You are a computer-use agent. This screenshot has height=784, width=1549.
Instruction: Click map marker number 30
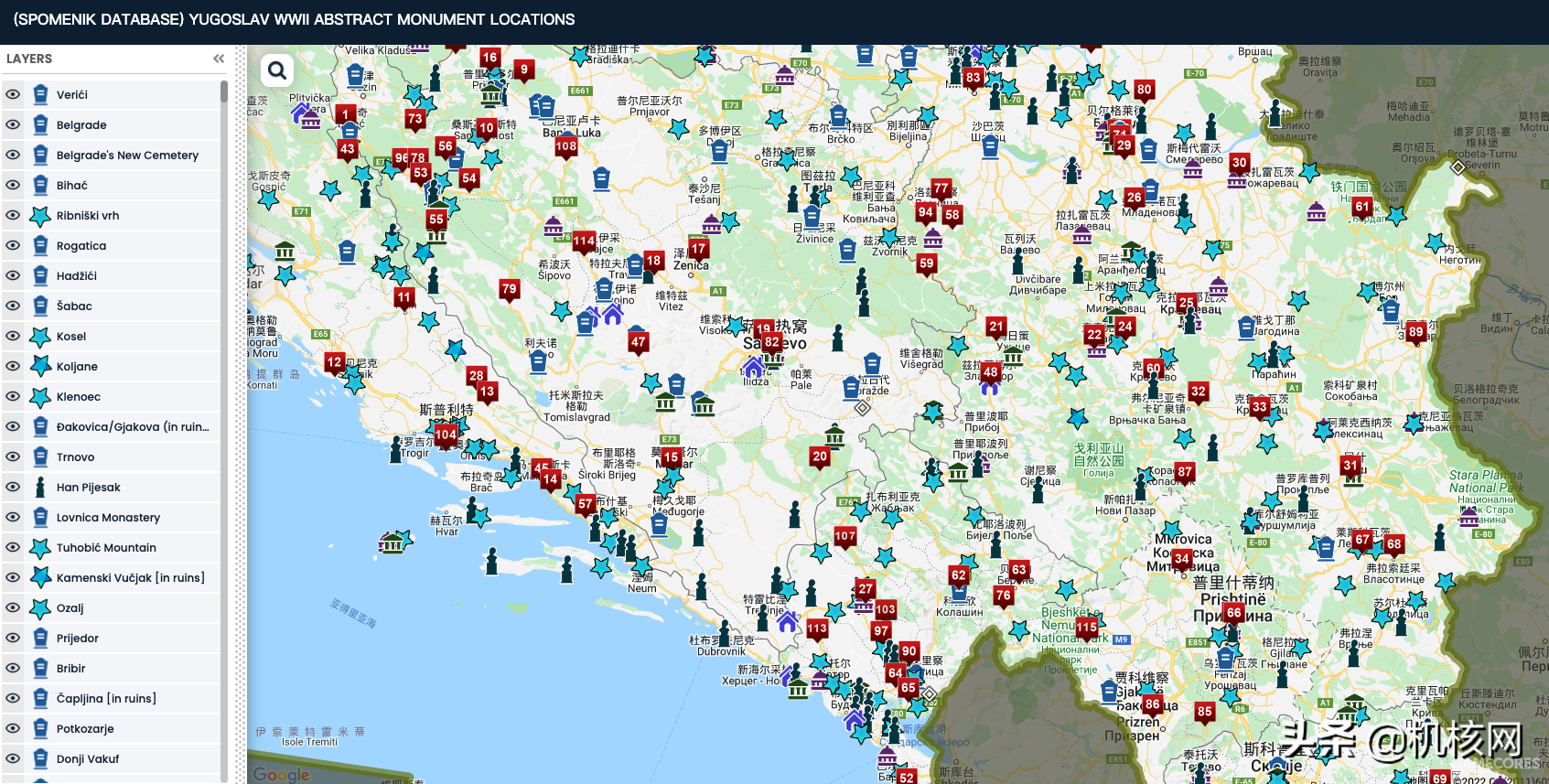(1239, 164)
